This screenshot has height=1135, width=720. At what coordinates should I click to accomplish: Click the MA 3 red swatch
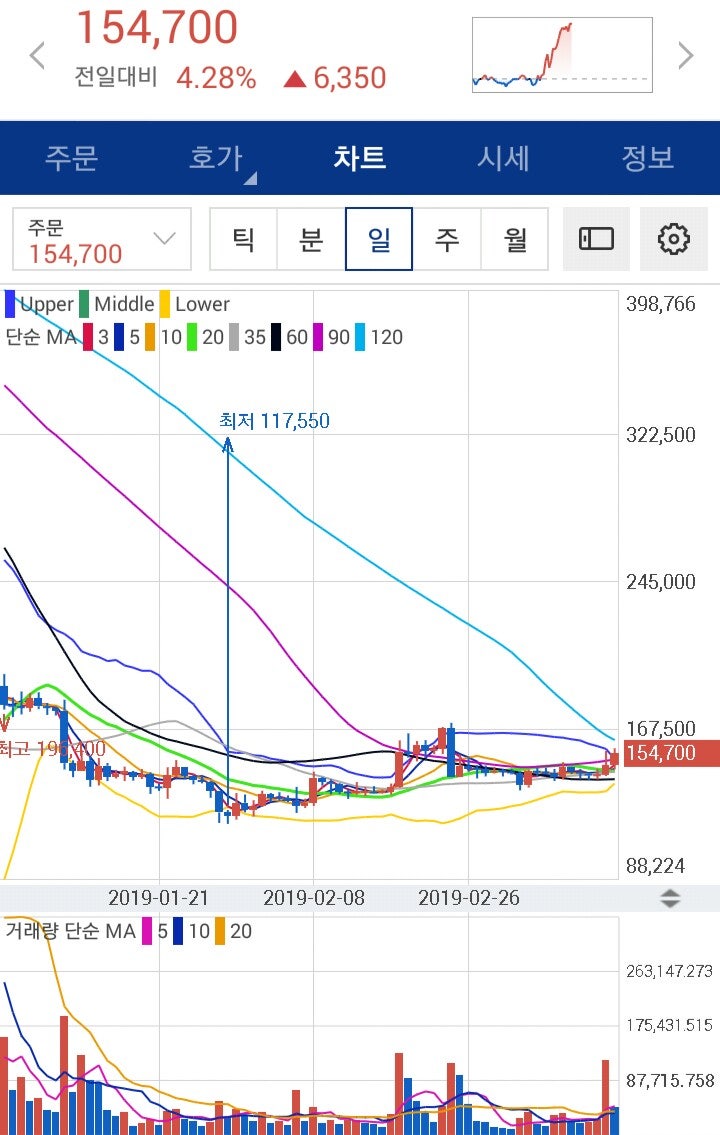pos(88,337)
